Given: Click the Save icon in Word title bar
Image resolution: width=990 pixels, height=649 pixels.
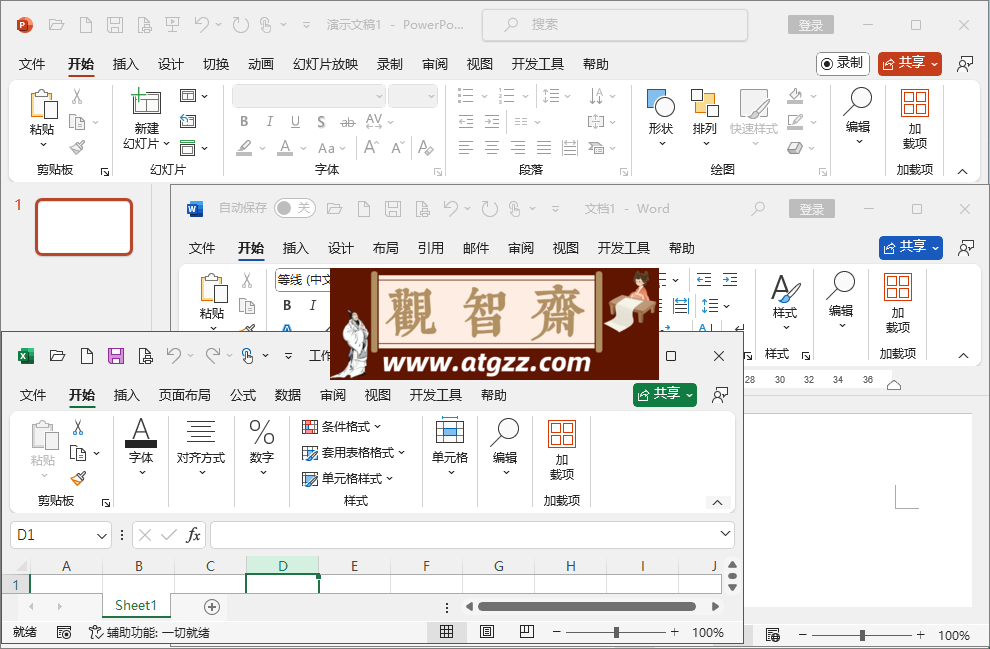Looking at the screenshot, I should 393,209.
